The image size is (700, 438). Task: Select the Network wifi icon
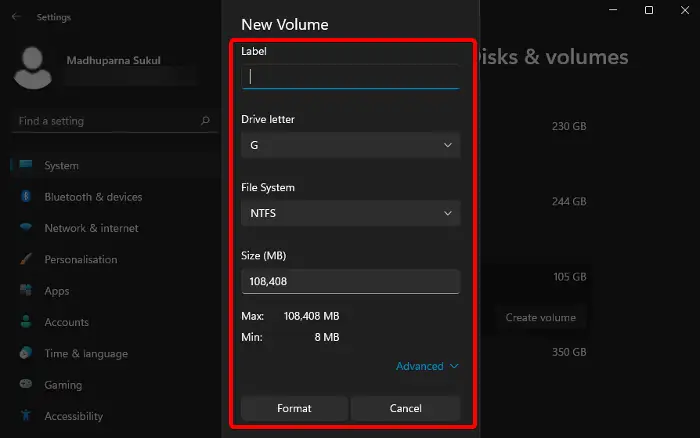tap(26, 227)
